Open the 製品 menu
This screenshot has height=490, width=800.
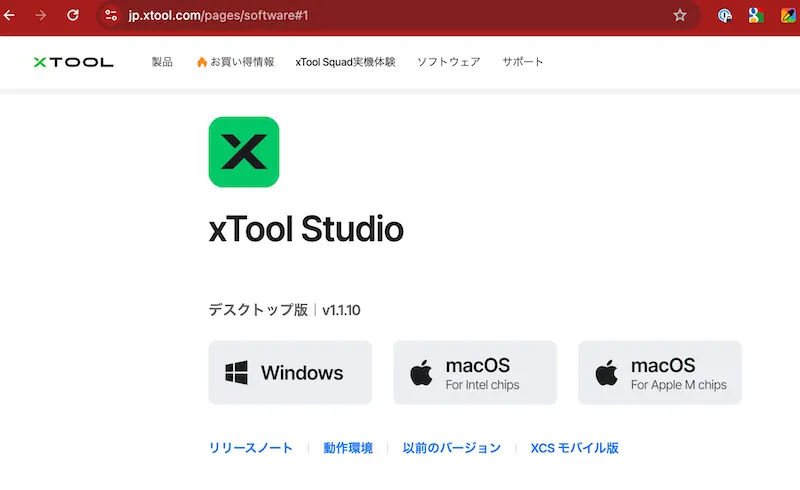pyautogui.click(x=162, y=62)
